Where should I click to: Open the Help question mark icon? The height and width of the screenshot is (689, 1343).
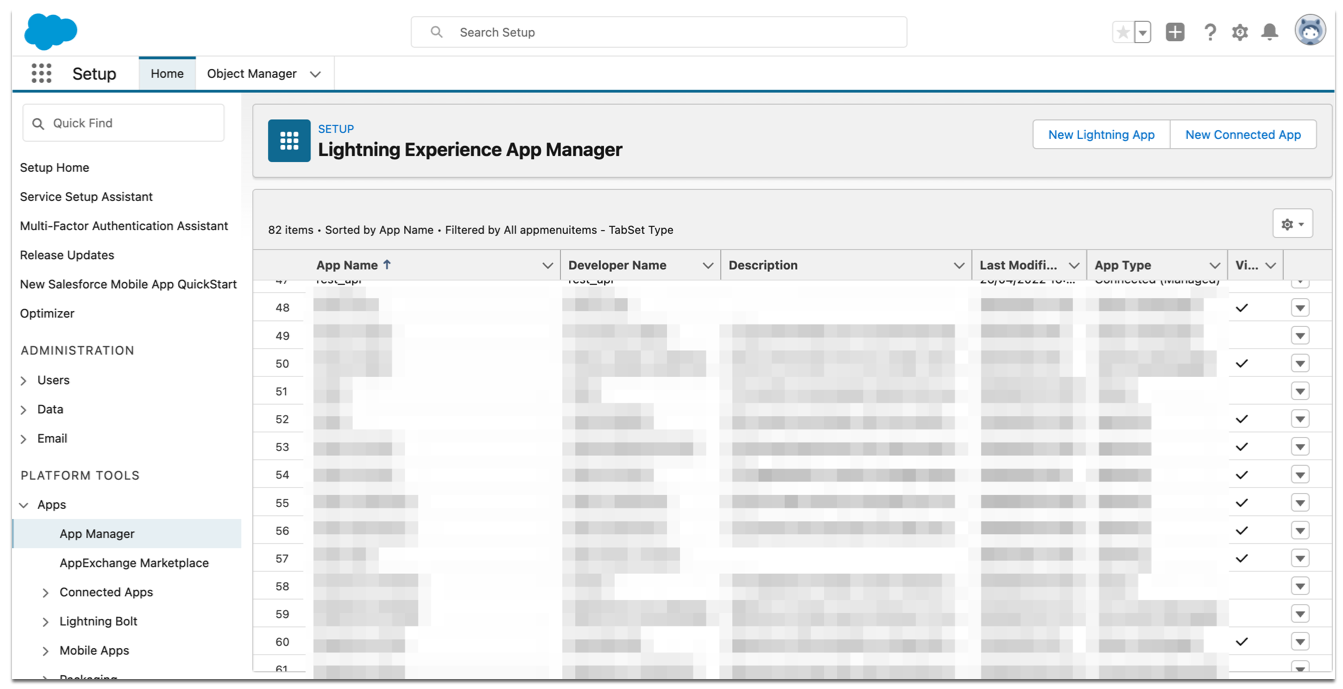coord(1210,32)
